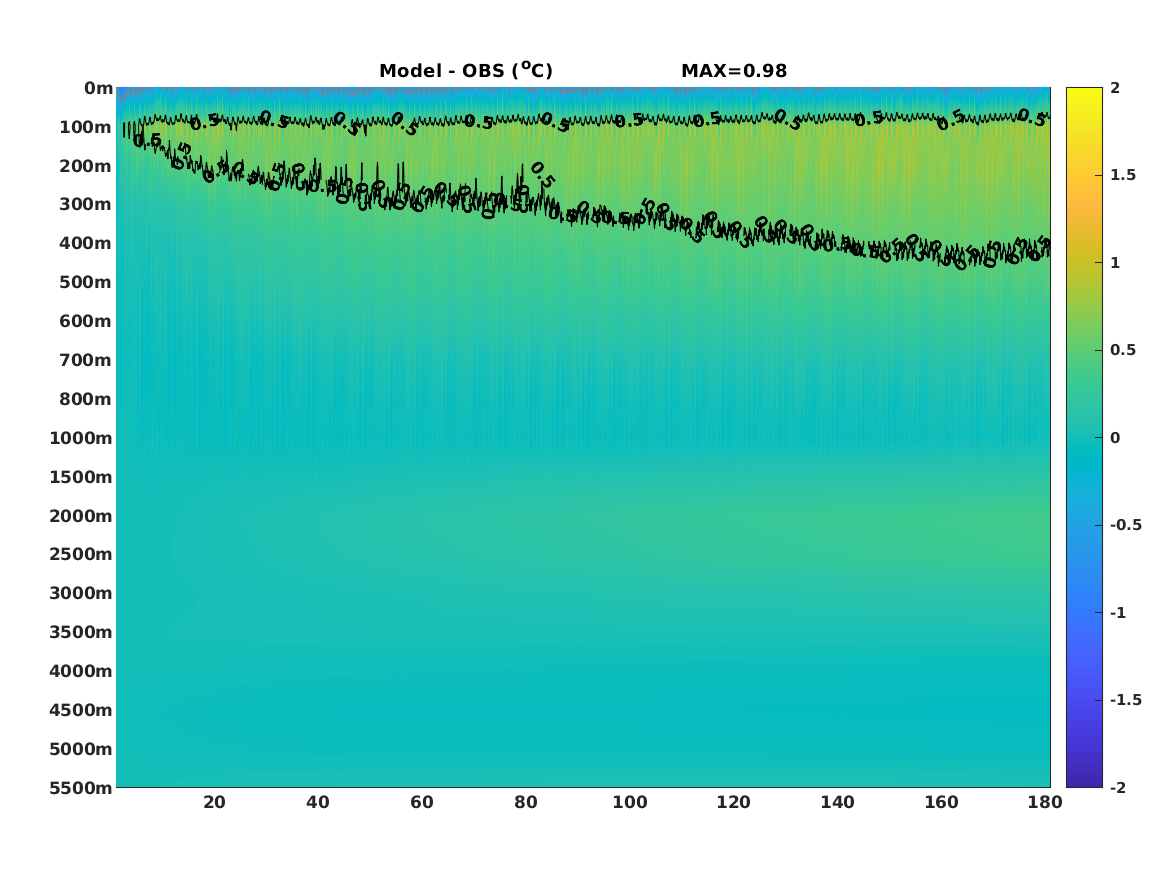
Task: Click the x-axis tick label '100'
Action: (630, 802)
